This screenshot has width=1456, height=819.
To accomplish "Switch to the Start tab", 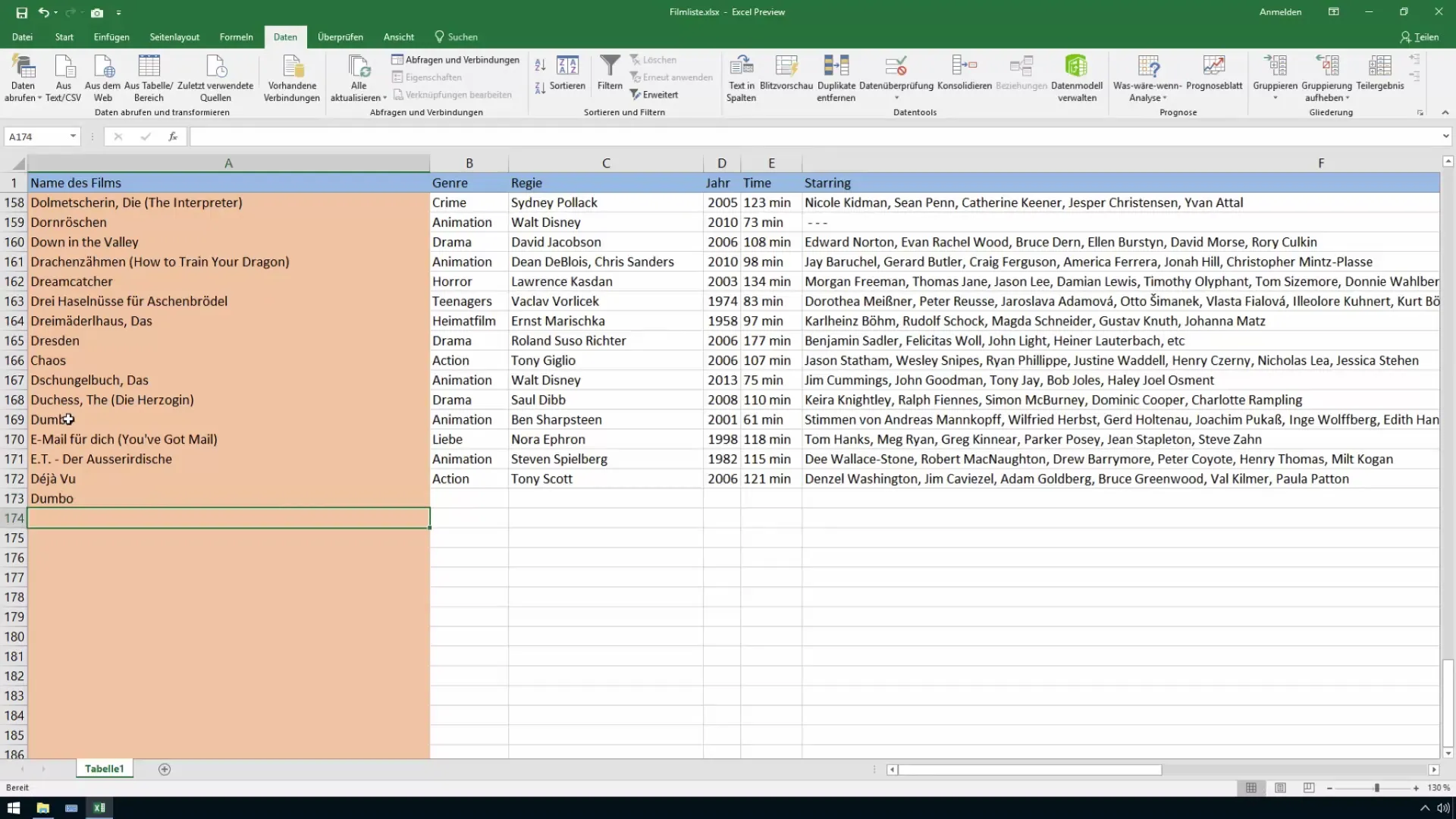I will [64, 36].
